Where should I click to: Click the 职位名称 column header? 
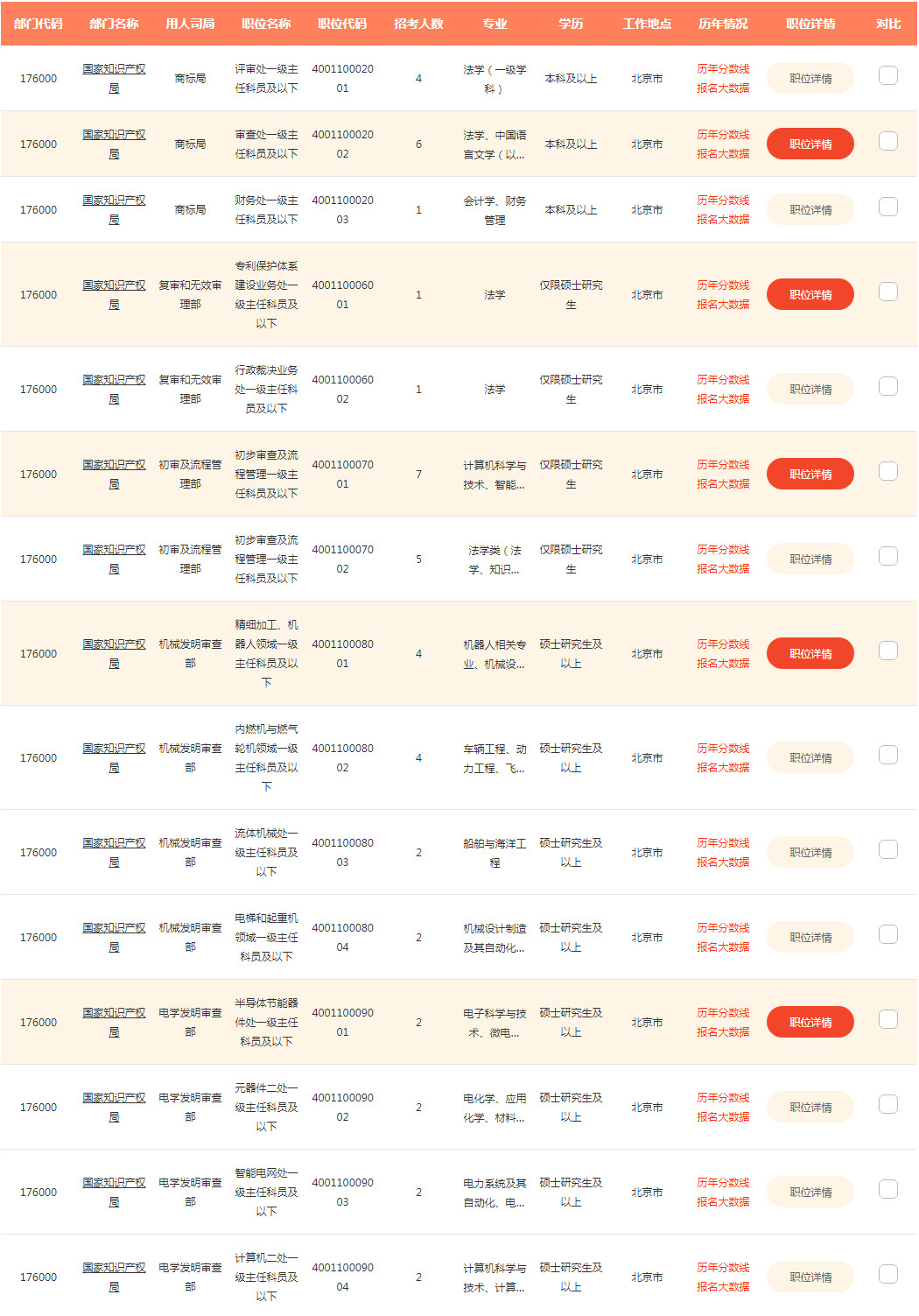(266, 24)
